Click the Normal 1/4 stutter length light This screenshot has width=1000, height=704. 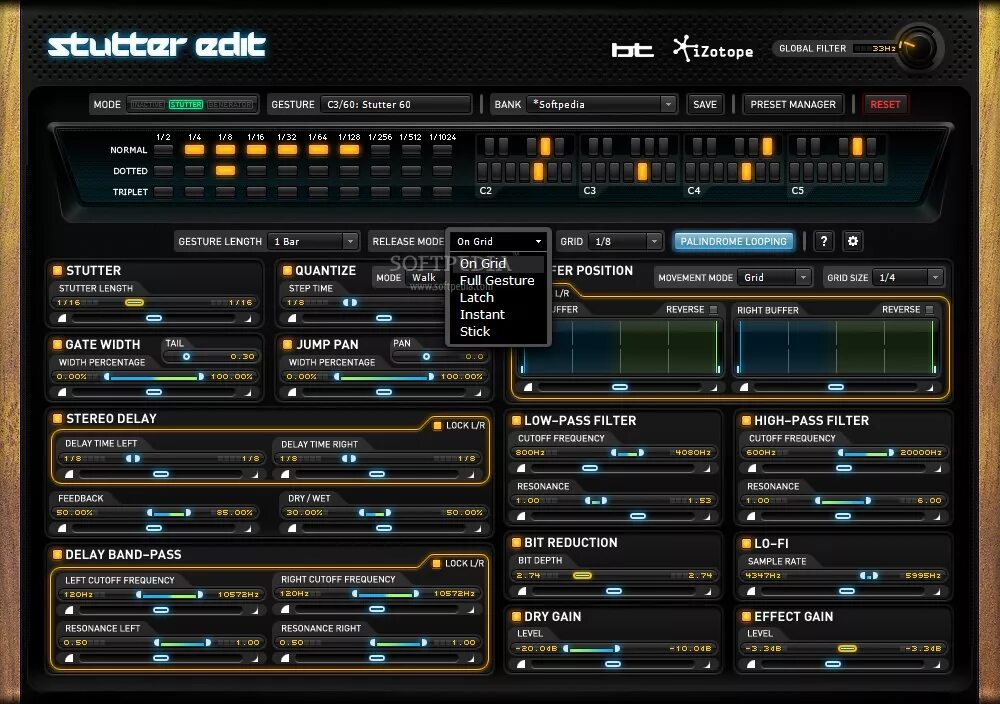click(x=195, y=150)
